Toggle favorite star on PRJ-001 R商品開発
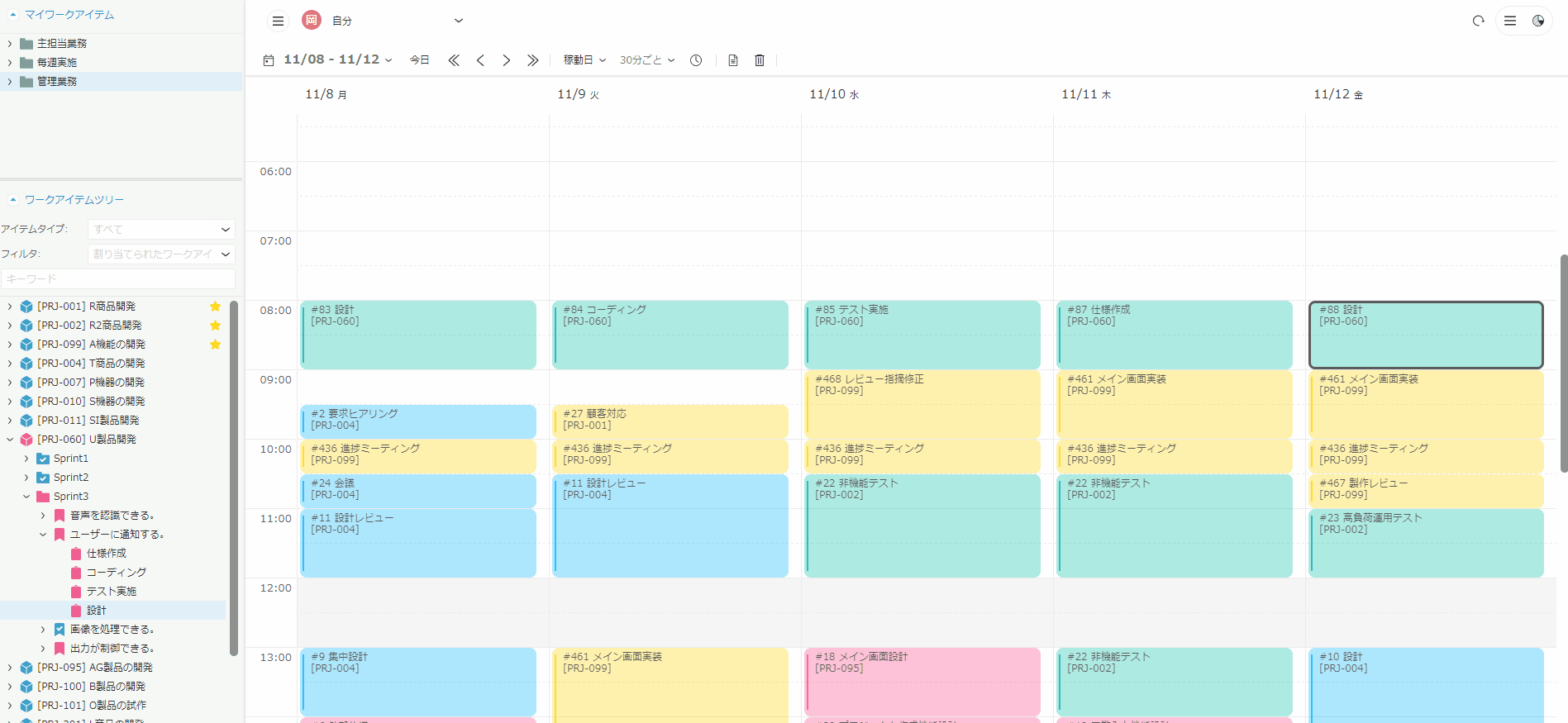This screenshot has width=1568, height=723. (x=215, y=307)
